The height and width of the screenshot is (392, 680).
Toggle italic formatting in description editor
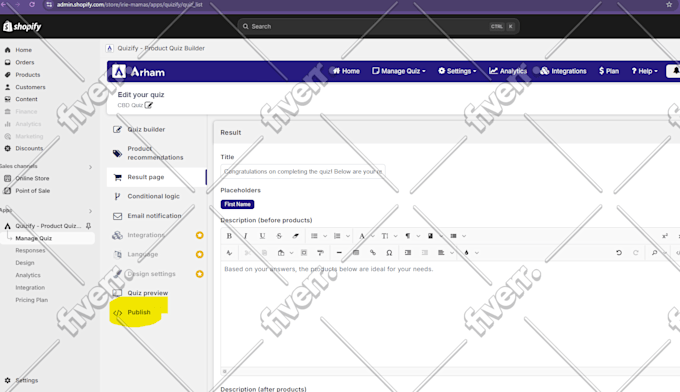pyautogui.click(x=245, y=236)
